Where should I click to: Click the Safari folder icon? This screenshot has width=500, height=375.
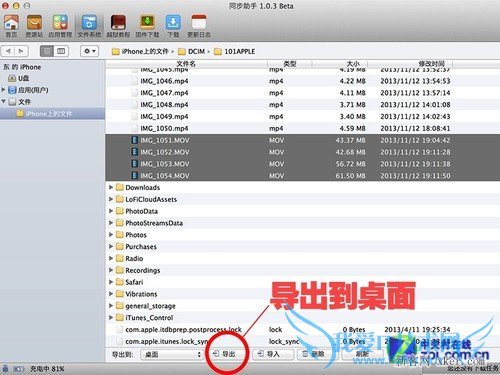coord(120,282)
